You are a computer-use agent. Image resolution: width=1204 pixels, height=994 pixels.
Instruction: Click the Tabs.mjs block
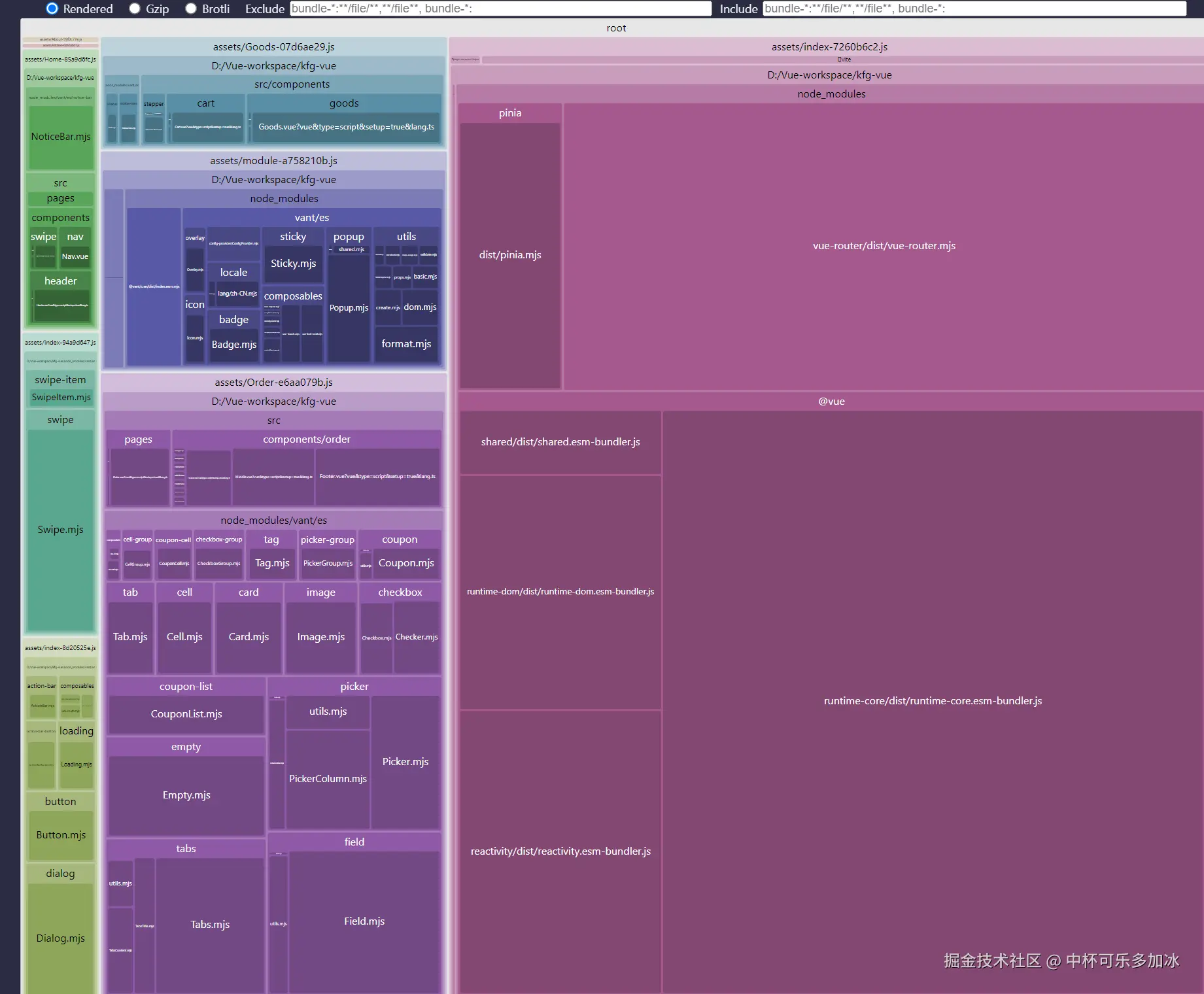pos(210,925)
